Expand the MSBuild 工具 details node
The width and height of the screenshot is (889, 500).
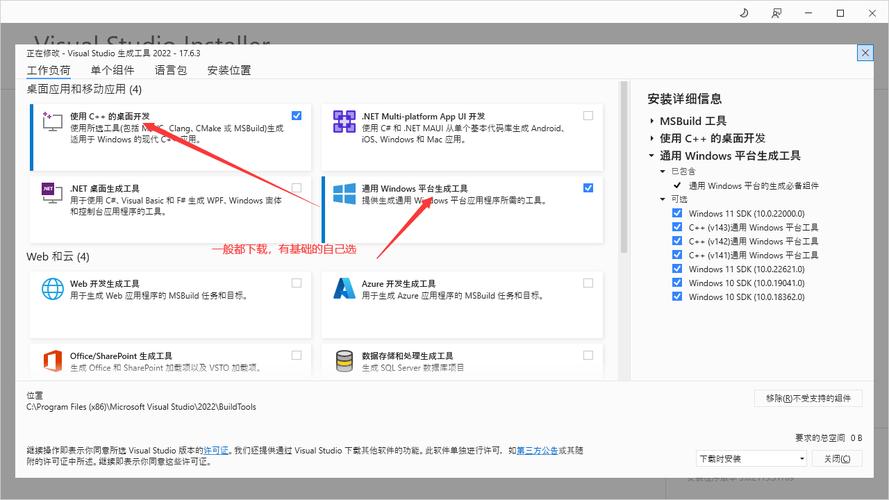(652, 121)
